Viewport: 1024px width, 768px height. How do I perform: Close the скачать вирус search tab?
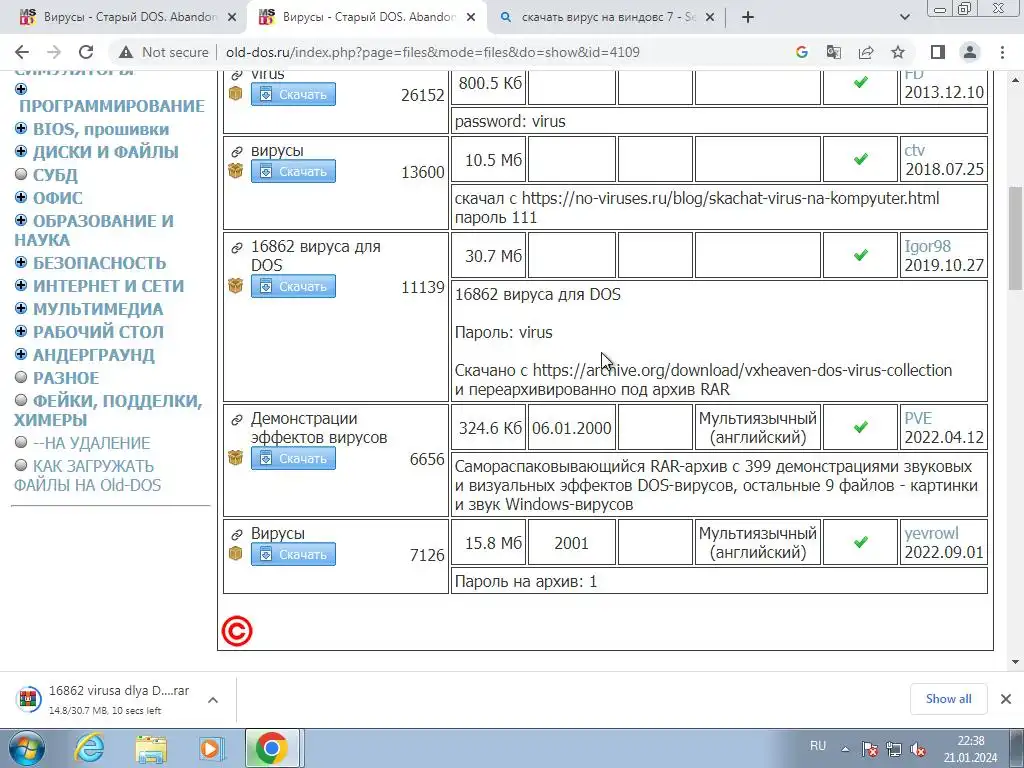710,18
